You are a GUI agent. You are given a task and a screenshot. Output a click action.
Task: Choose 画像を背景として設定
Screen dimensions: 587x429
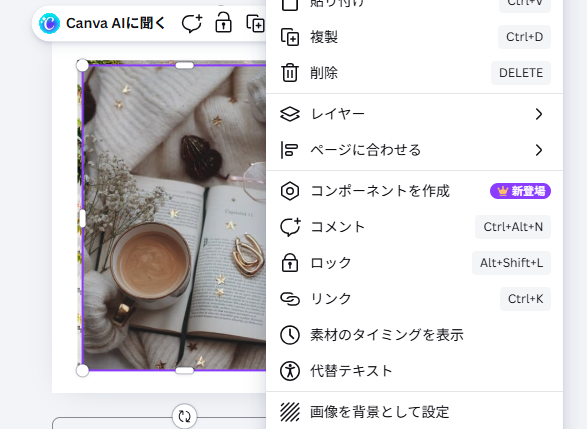pyautogui.click(x=415, y=412)
